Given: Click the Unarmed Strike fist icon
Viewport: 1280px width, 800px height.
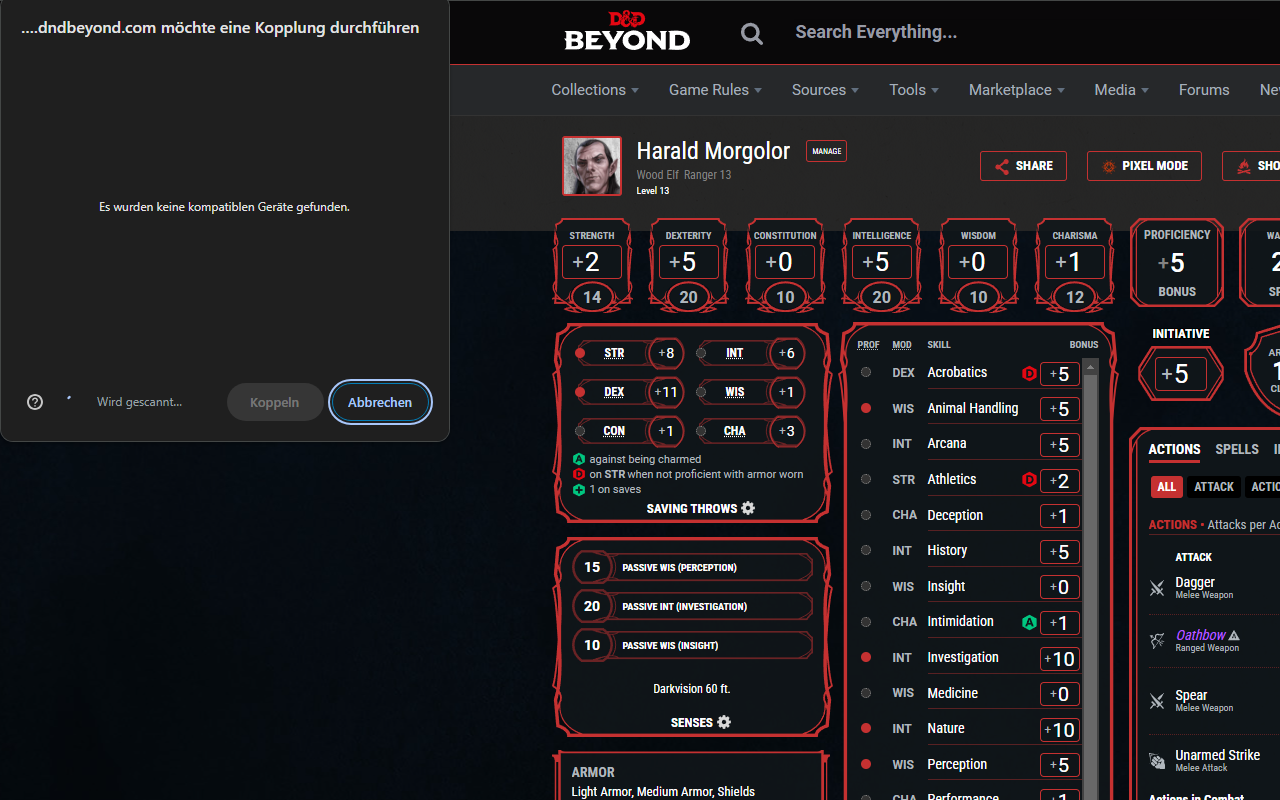Looking at the screenshot, I should [1157, 760].
